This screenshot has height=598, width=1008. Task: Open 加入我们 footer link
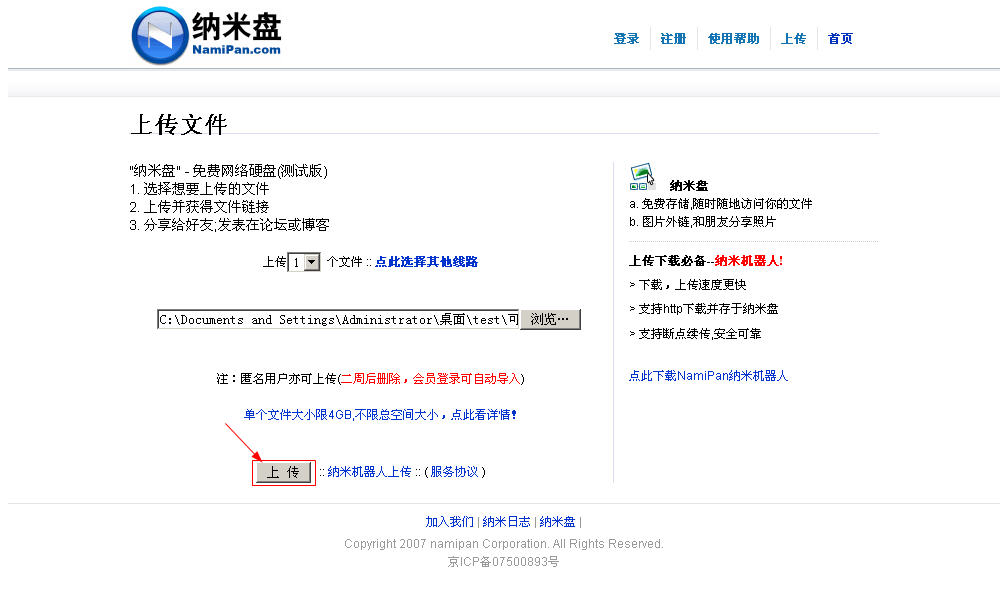pos(449,521)
